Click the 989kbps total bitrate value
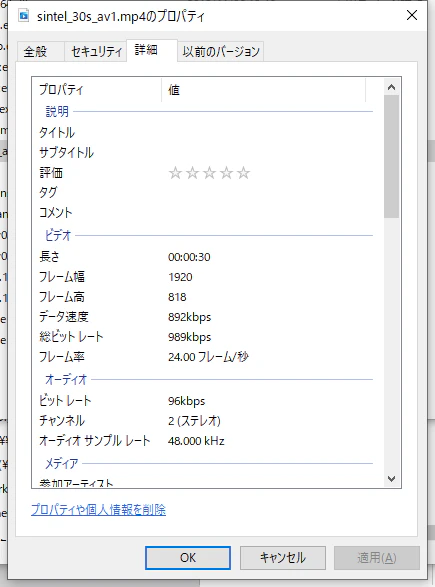 [189, 337]
